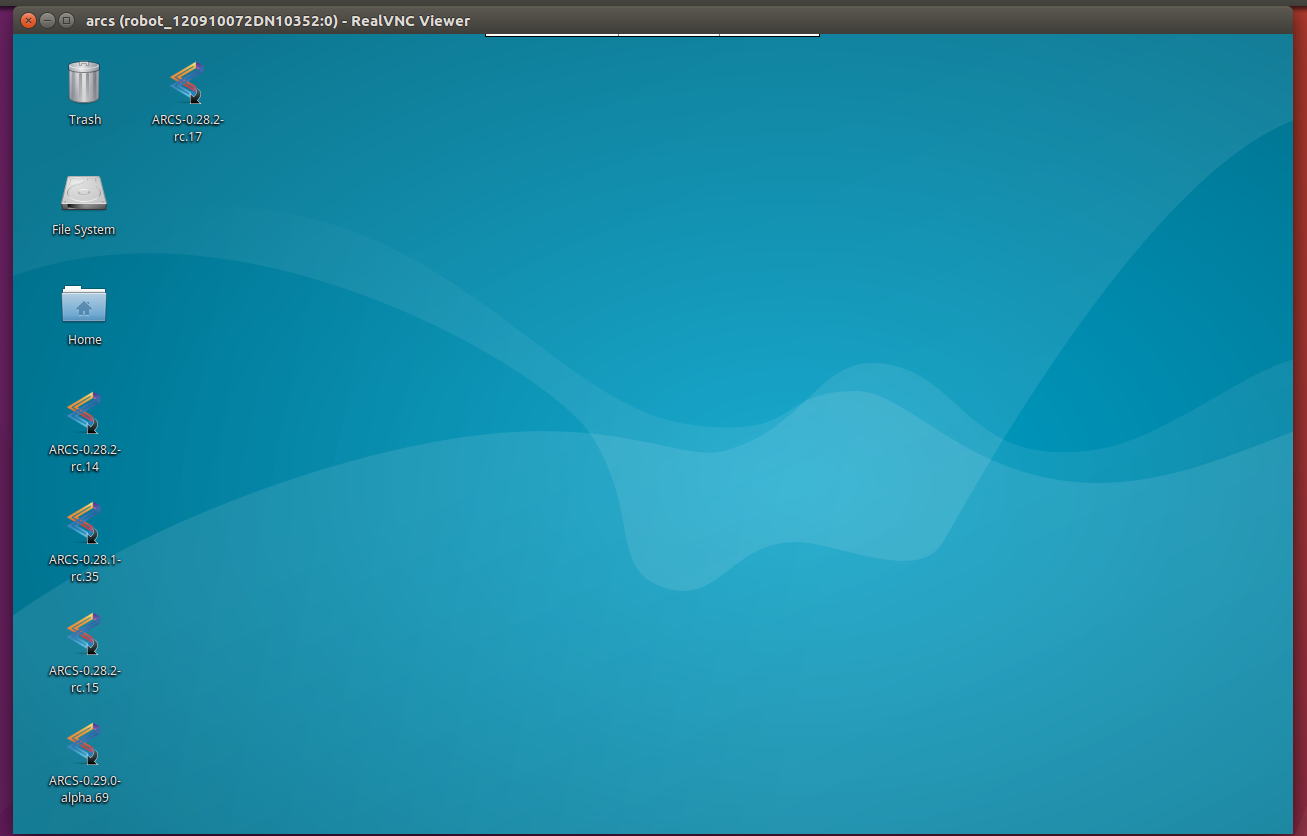Select the ARCS-0.28.1-rc.35 launcher icon
1307x836 pixels.
pyautogui.click(x=85, y=523)
